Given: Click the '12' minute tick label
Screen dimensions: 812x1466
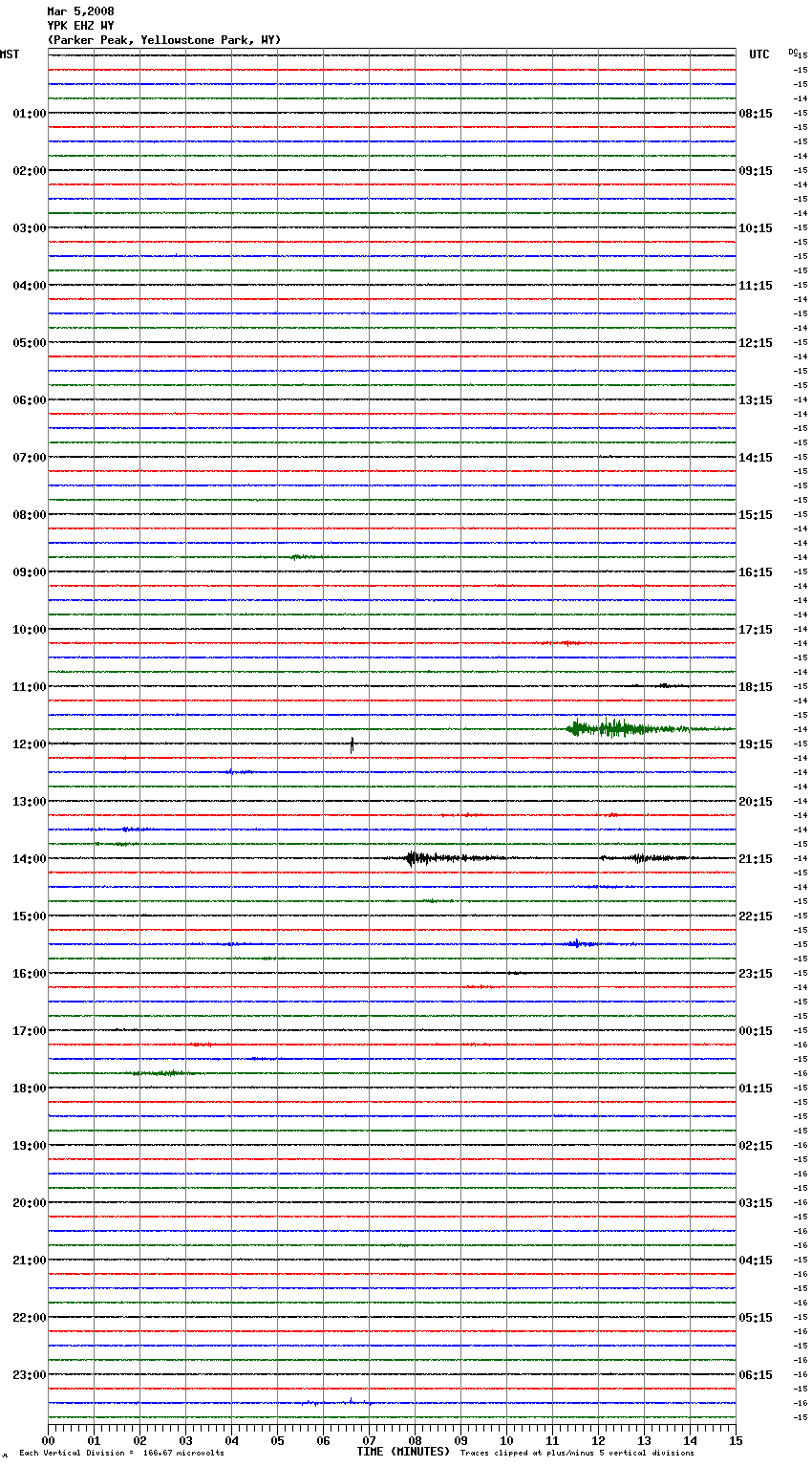Looking at the screenshot, I should click(x=598, y=1441).
